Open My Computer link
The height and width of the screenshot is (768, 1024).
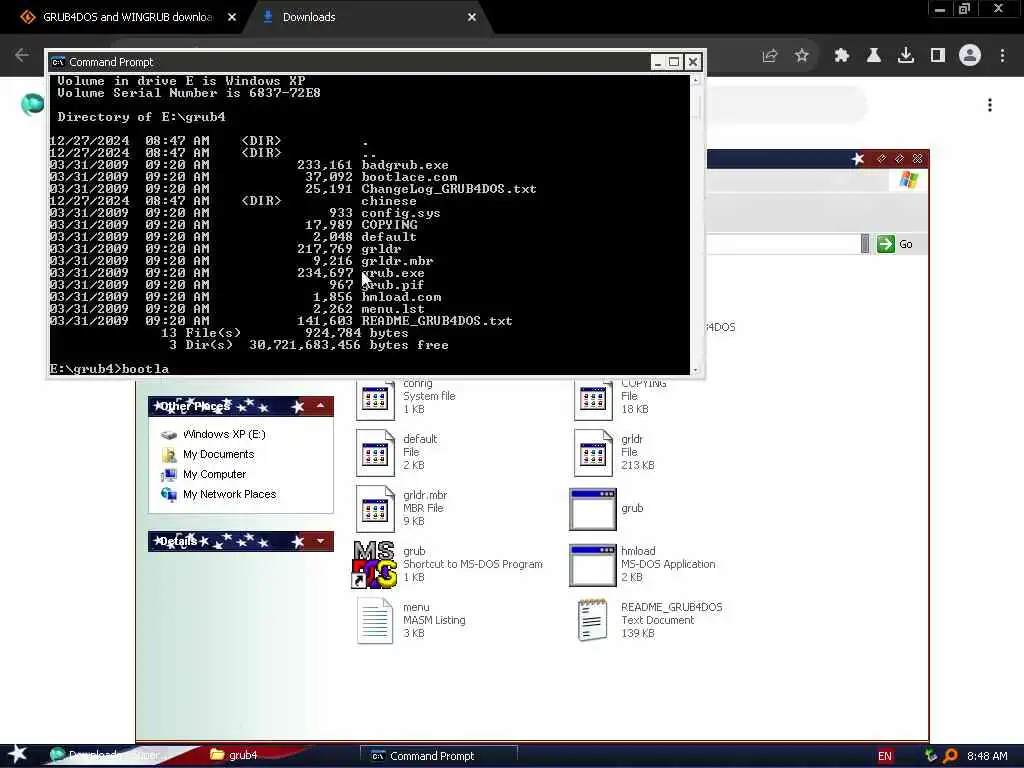click(x=214, y=474)
